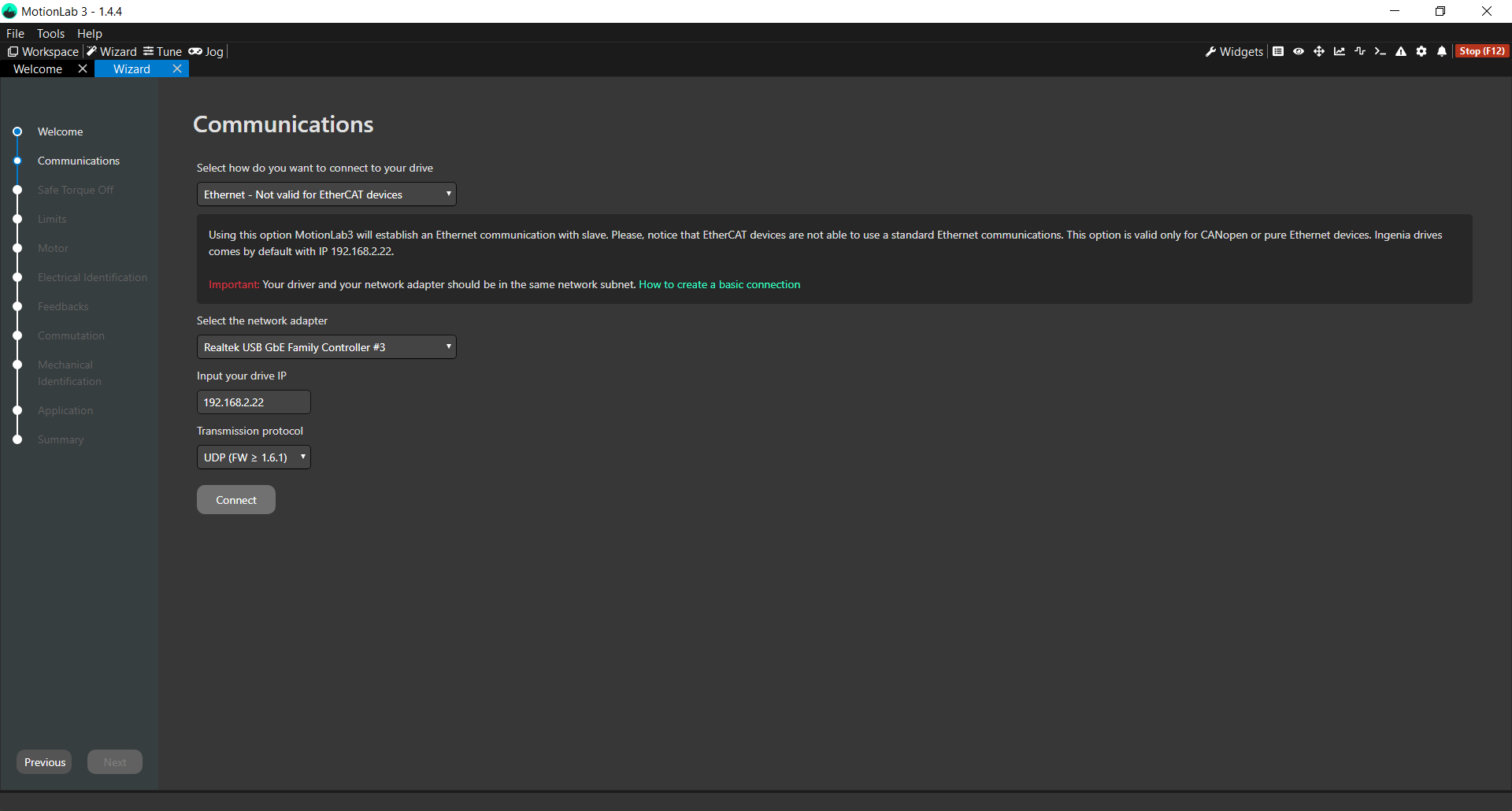Click the drive IP input field
Viewport: 1512px width, 811px height.
(254, 402)
